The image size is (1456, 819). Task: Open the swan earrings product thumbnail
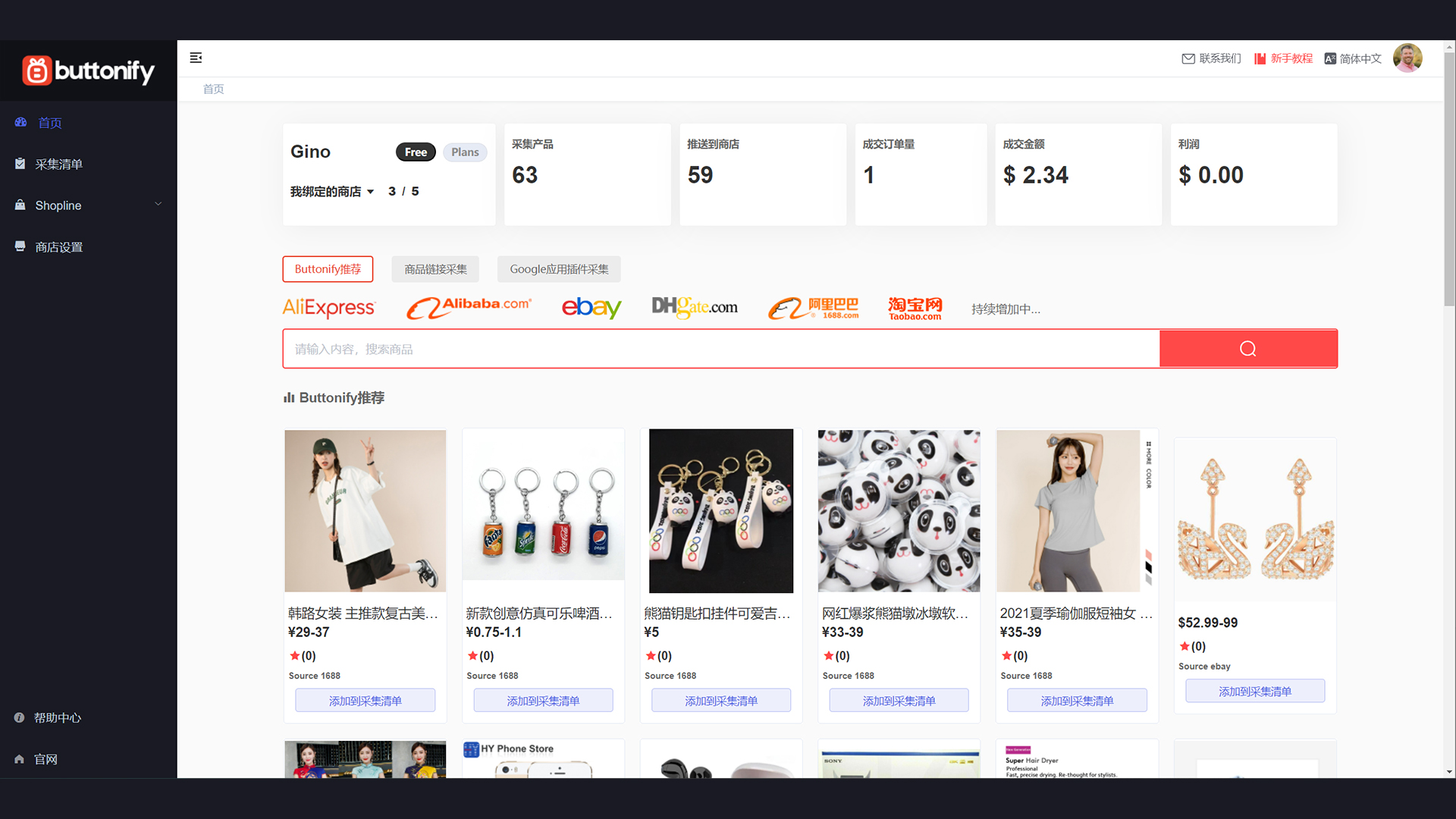tap(1255, 519)
